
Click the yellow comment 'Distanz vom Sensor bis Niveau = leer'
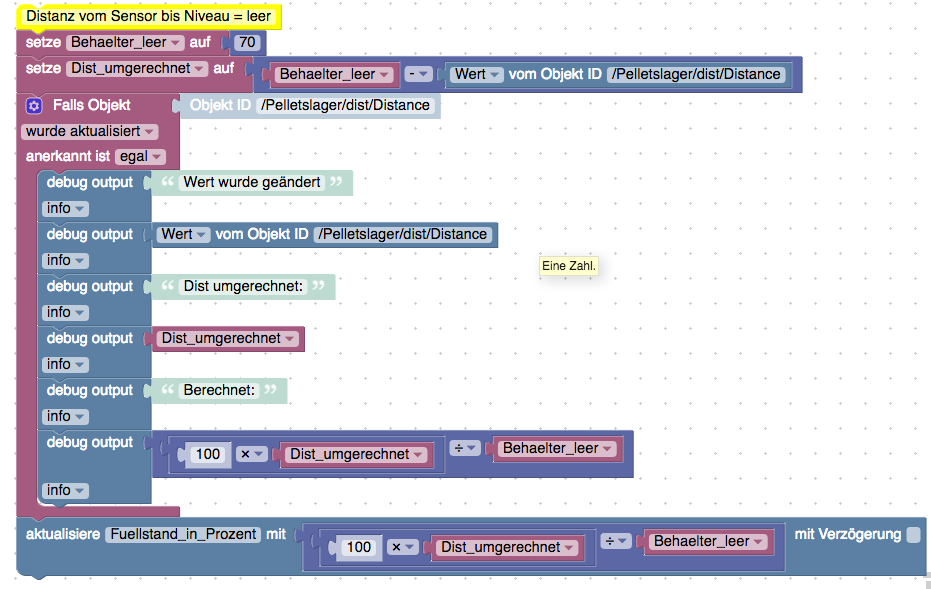coord(148,17)
